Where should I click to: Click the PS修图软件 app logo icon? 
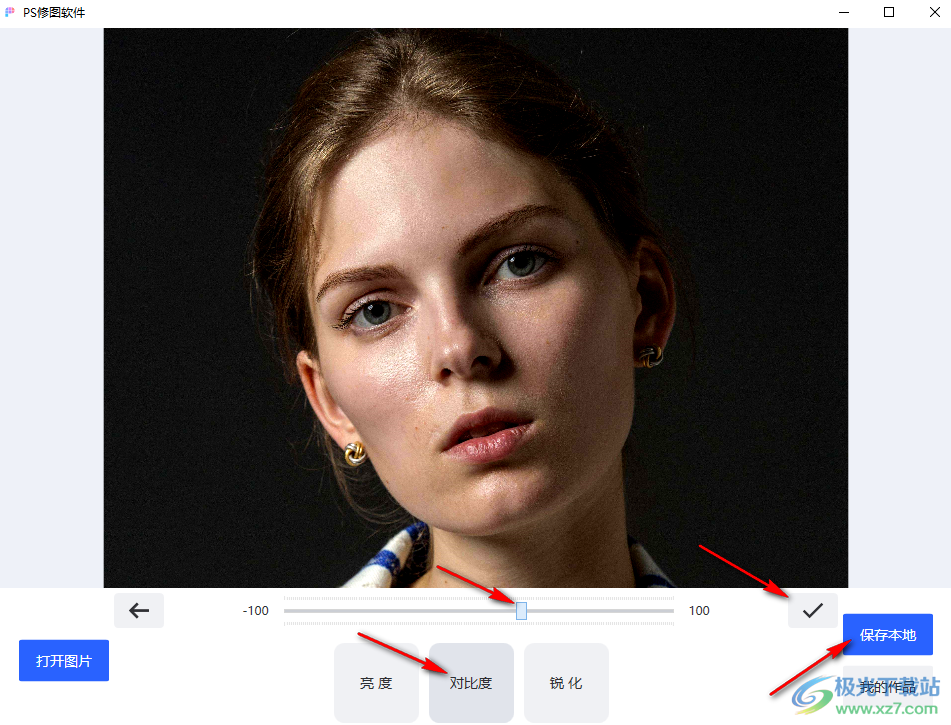click(x=10, y=12)
